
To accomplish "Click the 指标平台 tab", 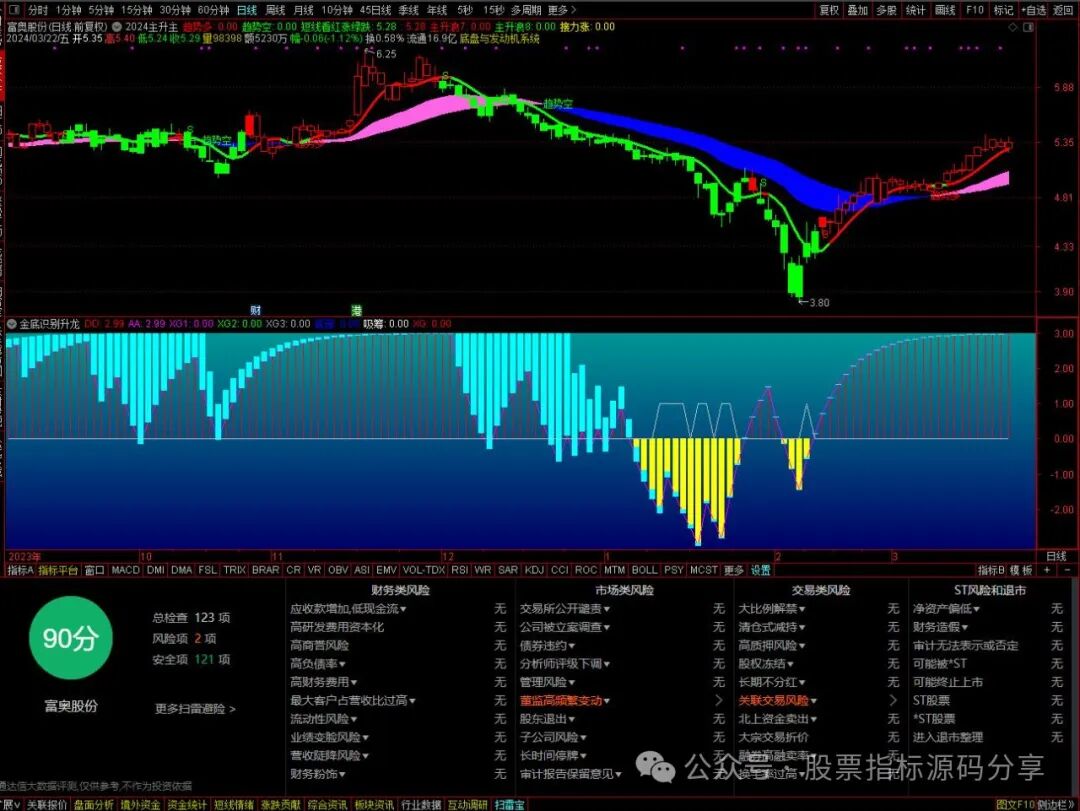I will (59, 570).
